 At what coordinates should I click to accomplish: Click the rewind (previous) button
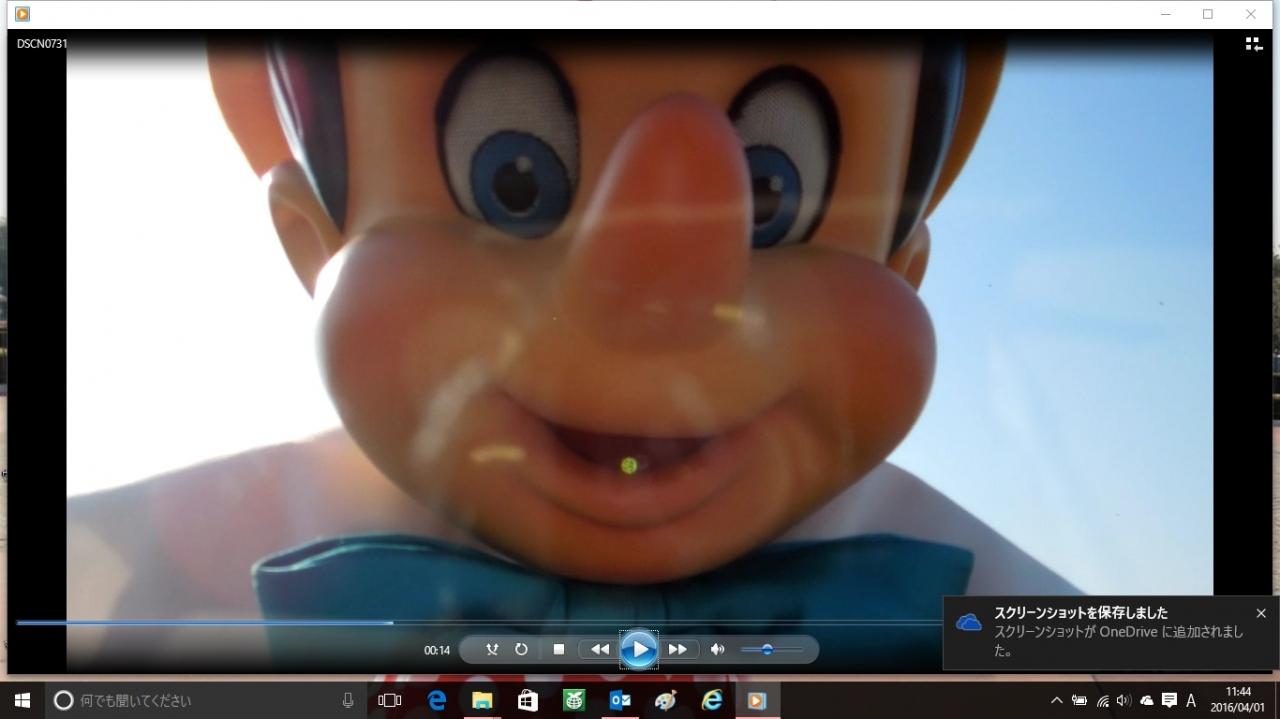[x=599, y=650]
